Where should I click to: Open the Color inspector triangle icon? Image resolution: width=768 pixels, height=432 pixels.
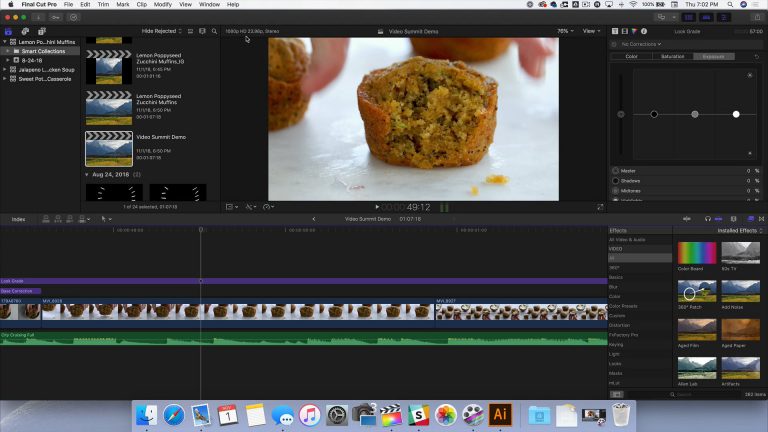634,31
